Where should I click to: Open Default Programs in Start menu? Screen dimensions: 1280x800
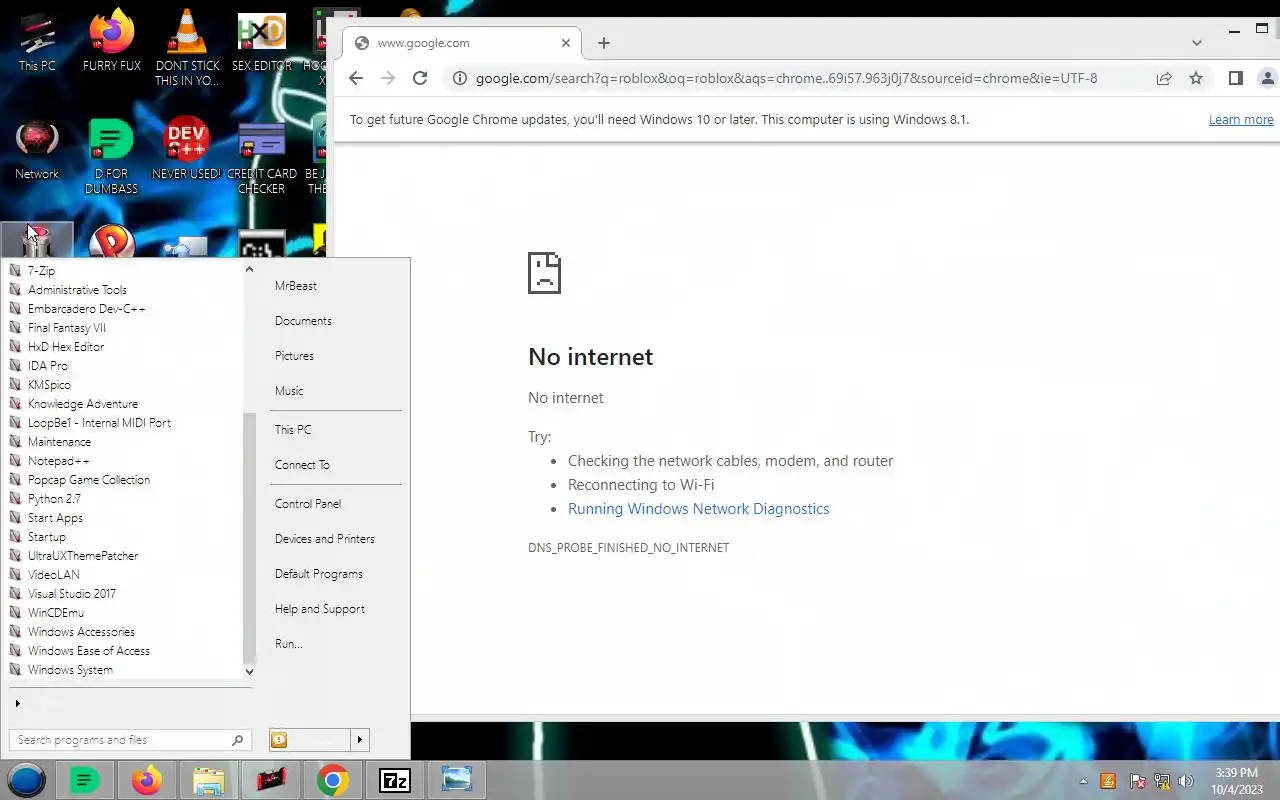[319, 574]
